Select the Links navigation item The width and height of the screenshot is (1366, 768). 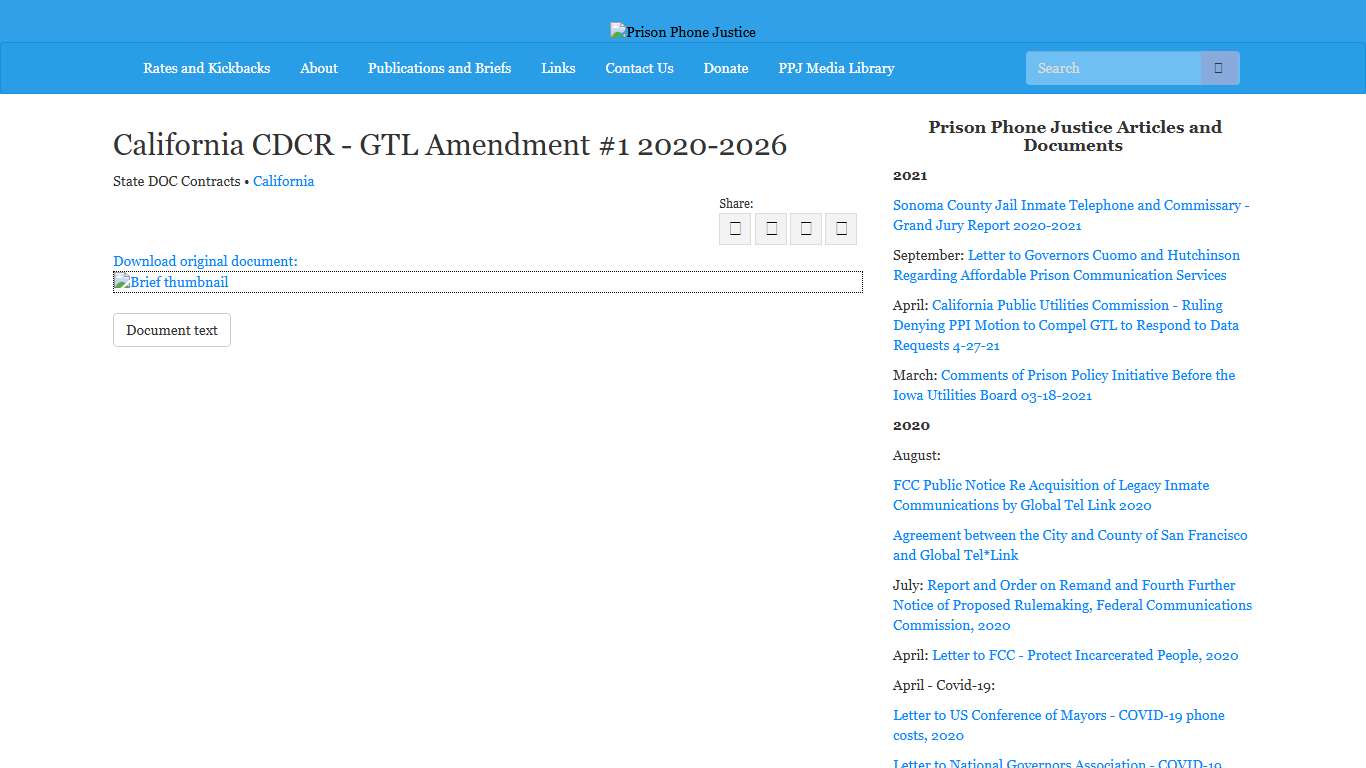coord(558,68)
